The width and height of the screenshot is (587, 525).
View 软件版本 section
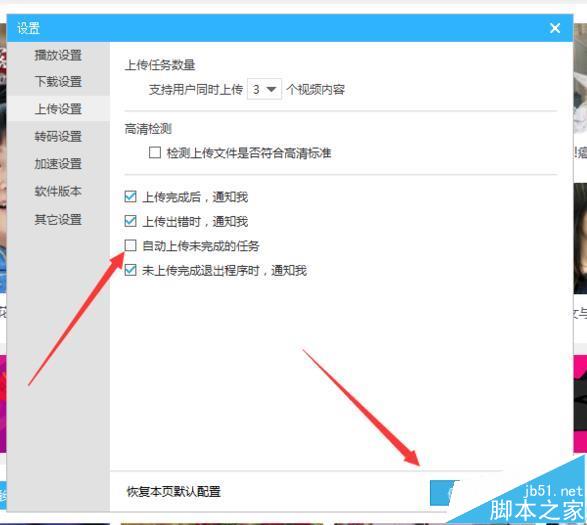coord(58,191)
